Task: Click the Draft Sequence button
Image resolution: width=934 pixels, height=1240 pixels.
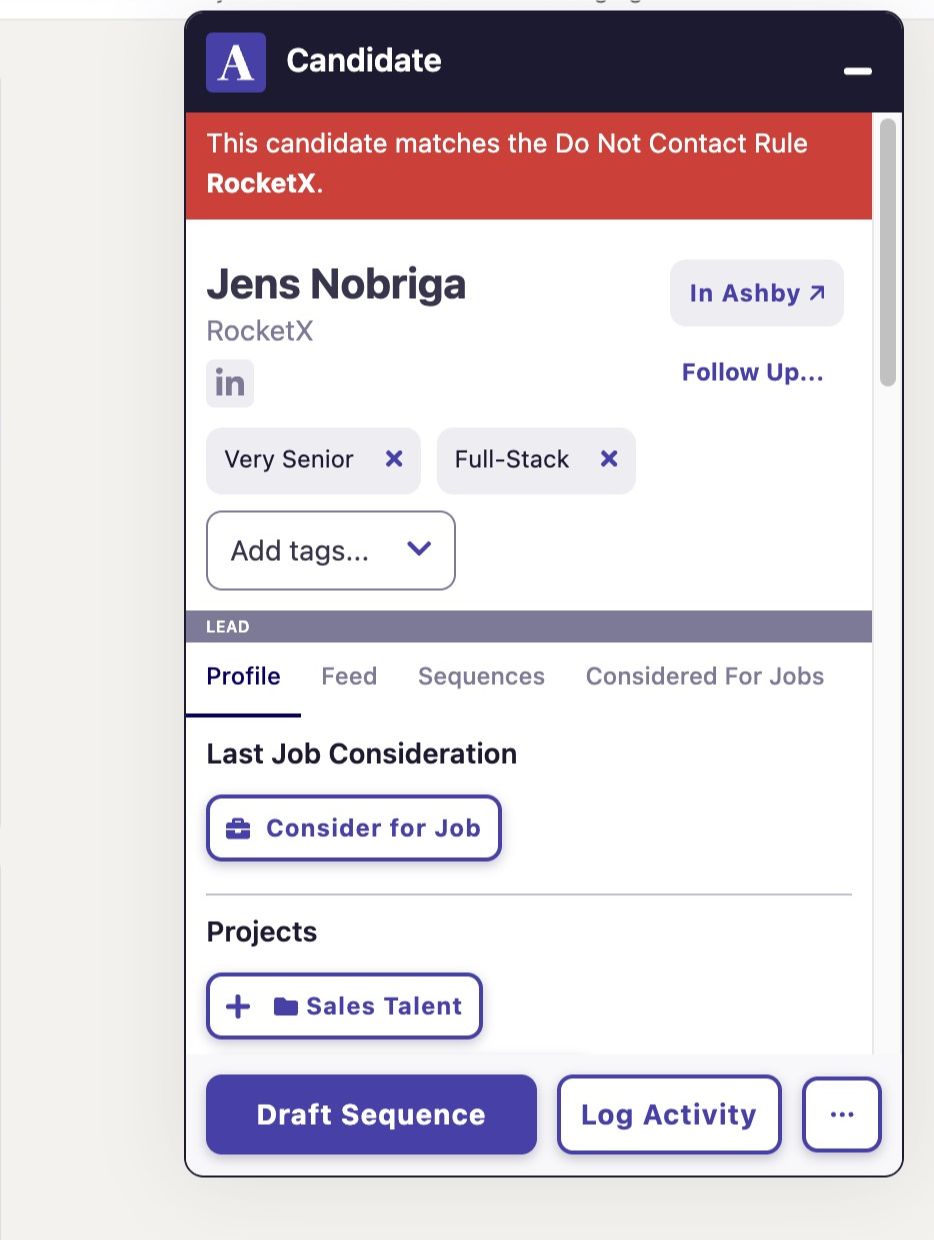Action: [371, 1115]
